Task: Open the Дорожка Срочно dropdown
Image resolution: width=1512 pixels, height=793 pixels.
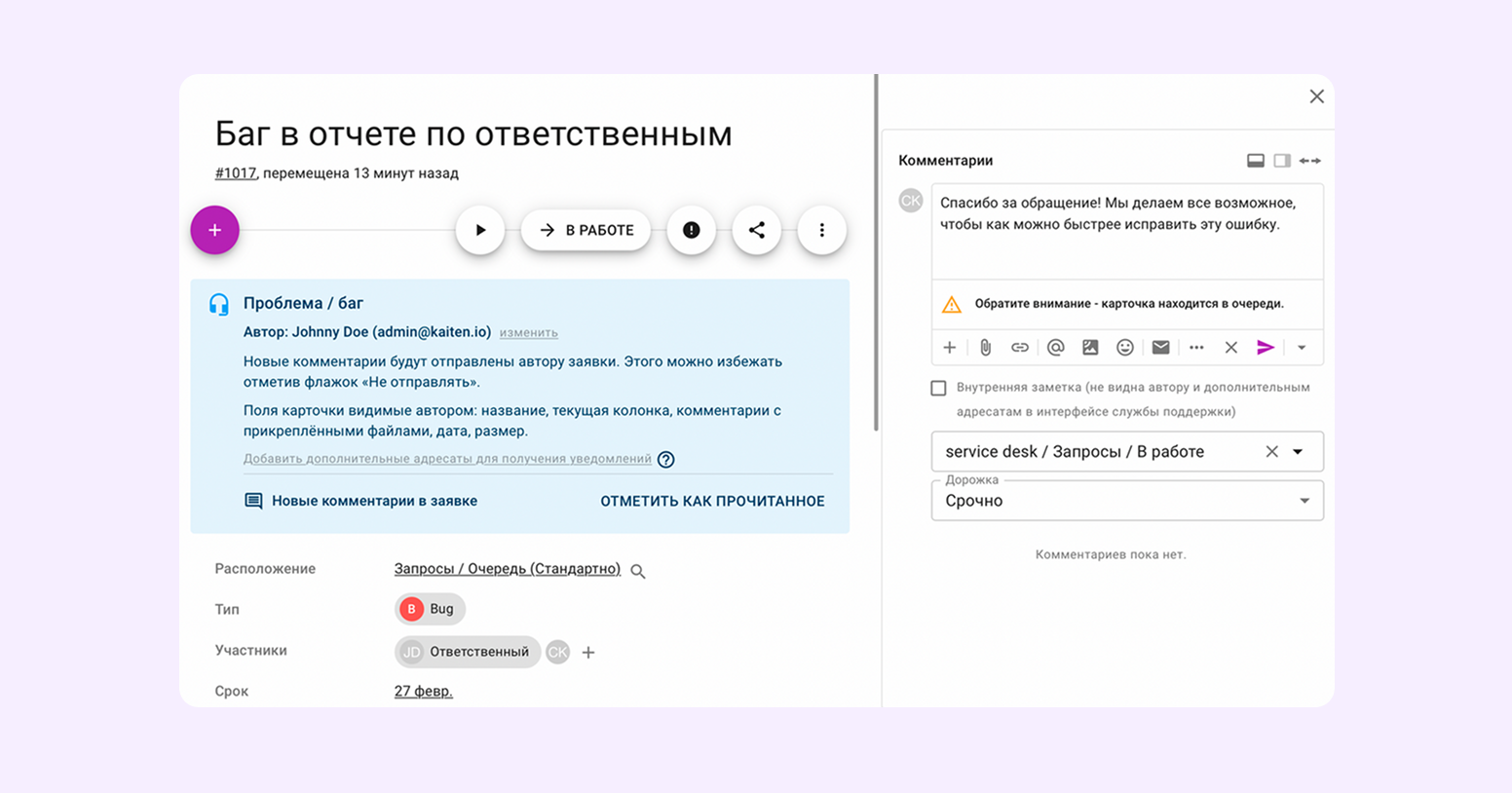Action: [x=1127, y=501]
